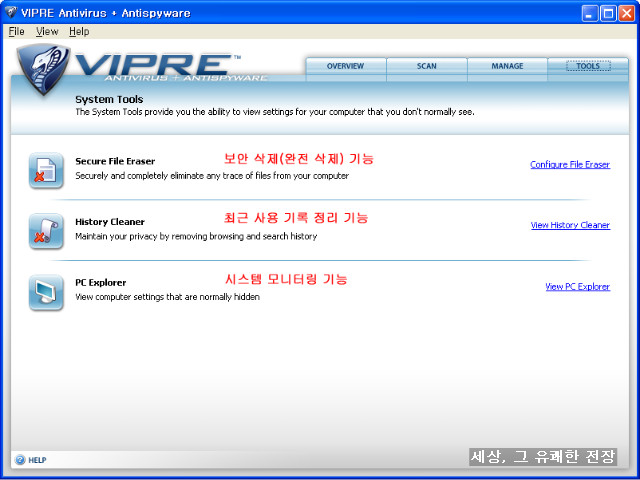Maximize the VIPRE window
The image size is (640, 480).
608,13
